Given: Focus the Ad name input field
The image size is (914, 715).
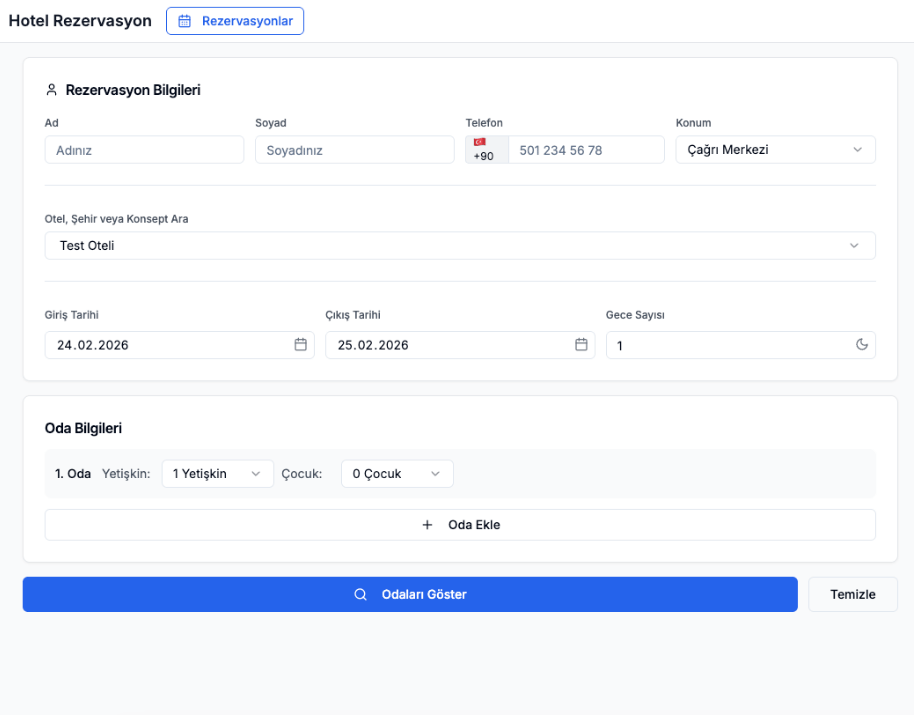Looking at the screenshot, I should click(x=144, y=150).
